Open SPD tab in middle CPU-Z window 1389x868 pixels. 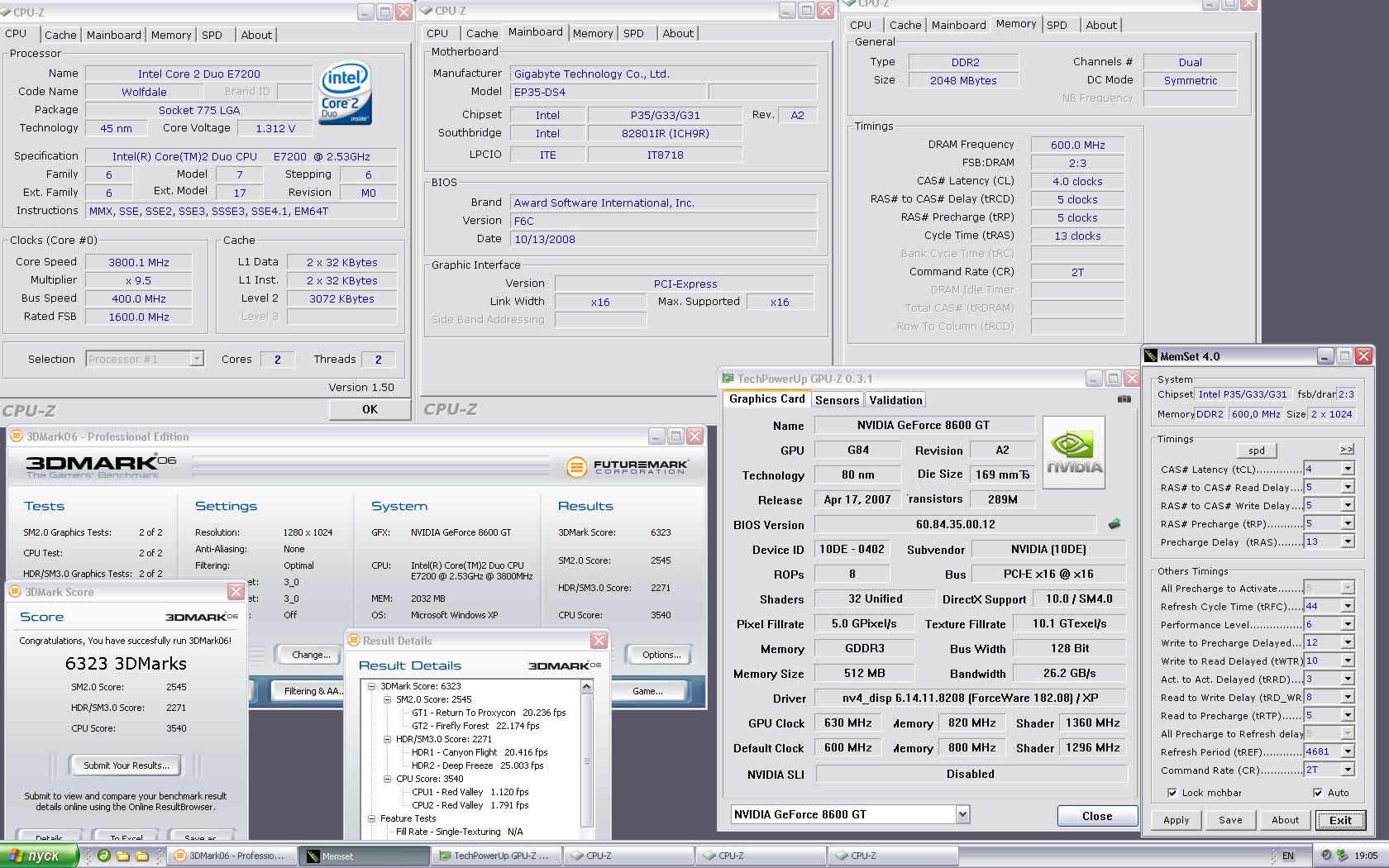633,33
